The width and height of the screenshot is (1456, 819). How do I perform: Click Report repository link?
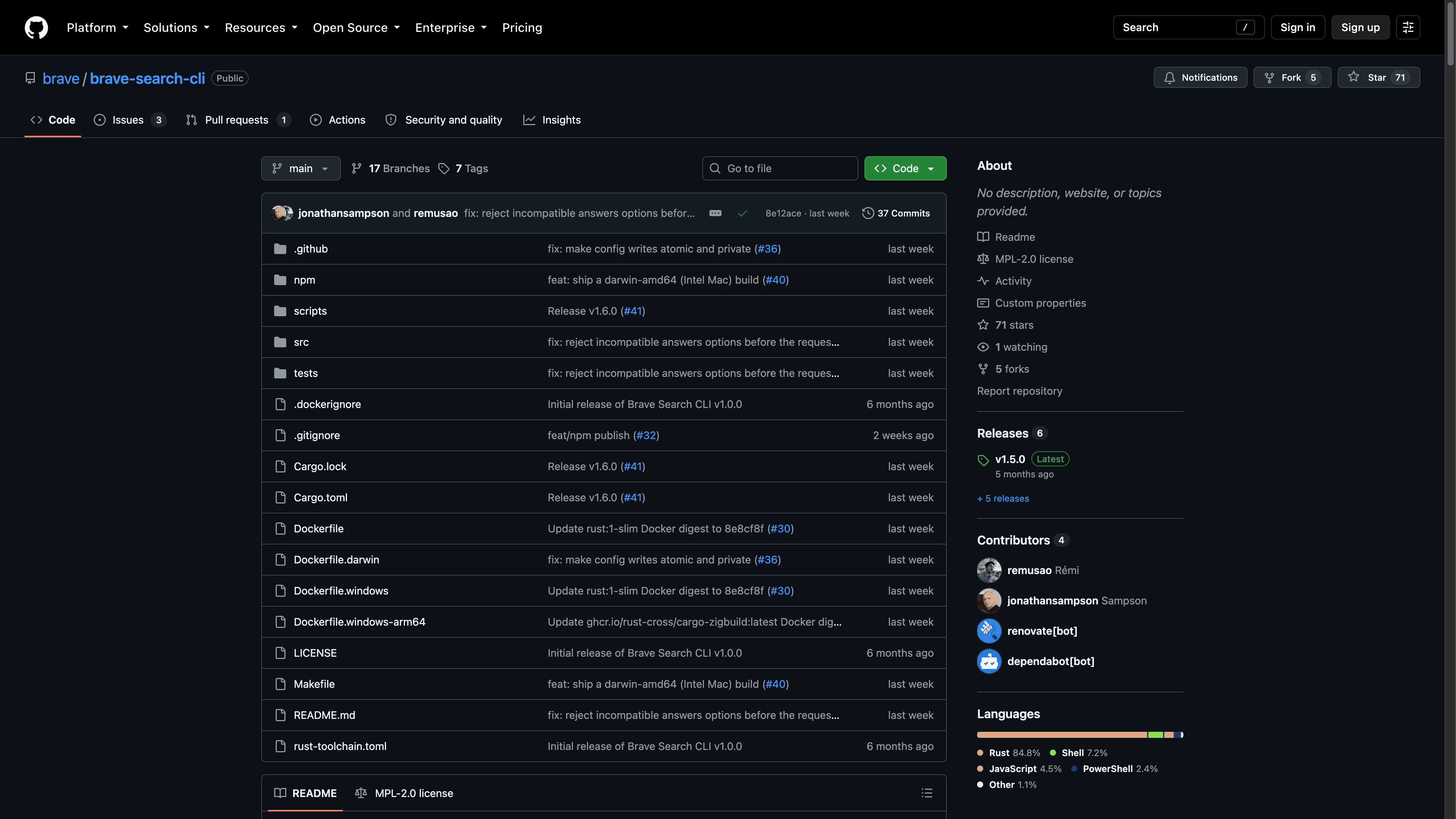tap(1019, 391)
